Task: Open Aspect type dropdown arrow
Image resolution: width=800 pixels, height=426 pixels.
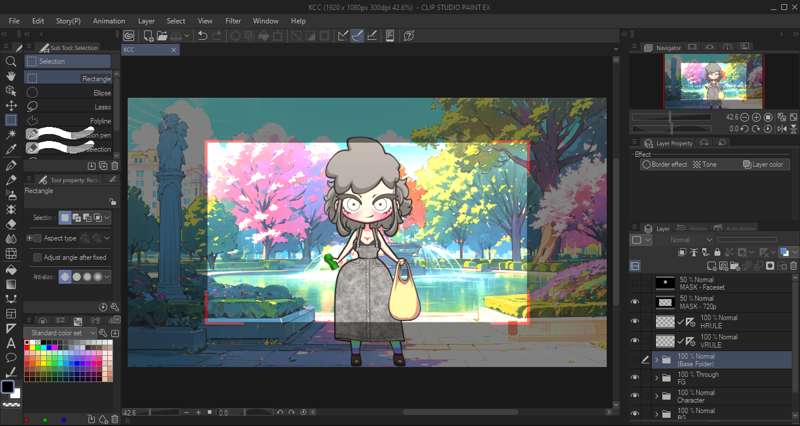Action: [107, 238]
